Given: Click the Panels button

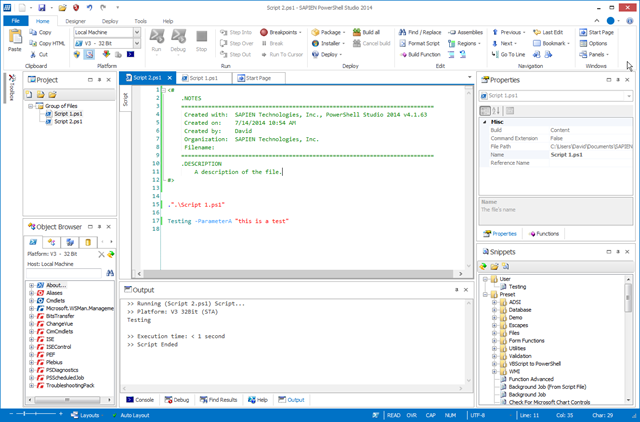Looking at the screenshot, I should tap(594, 54).
